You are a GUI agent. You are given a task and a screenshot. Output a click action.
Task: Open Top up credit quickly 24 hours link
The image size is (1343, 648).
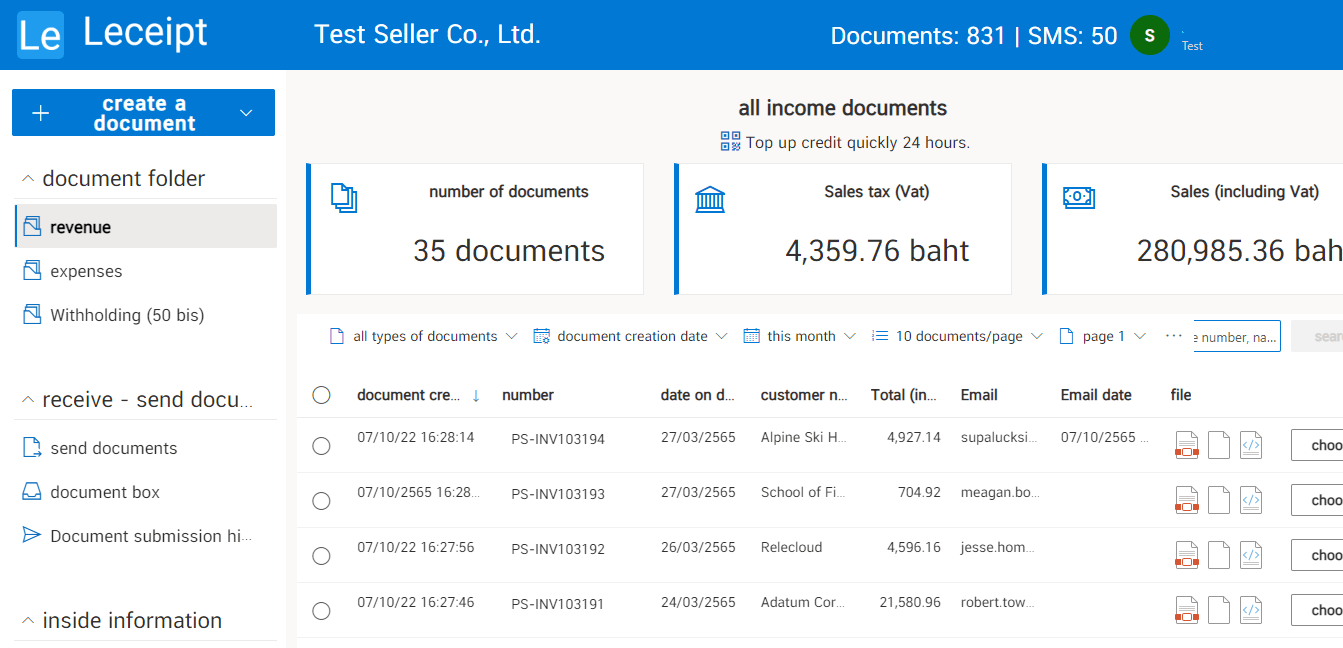[855, 142]
